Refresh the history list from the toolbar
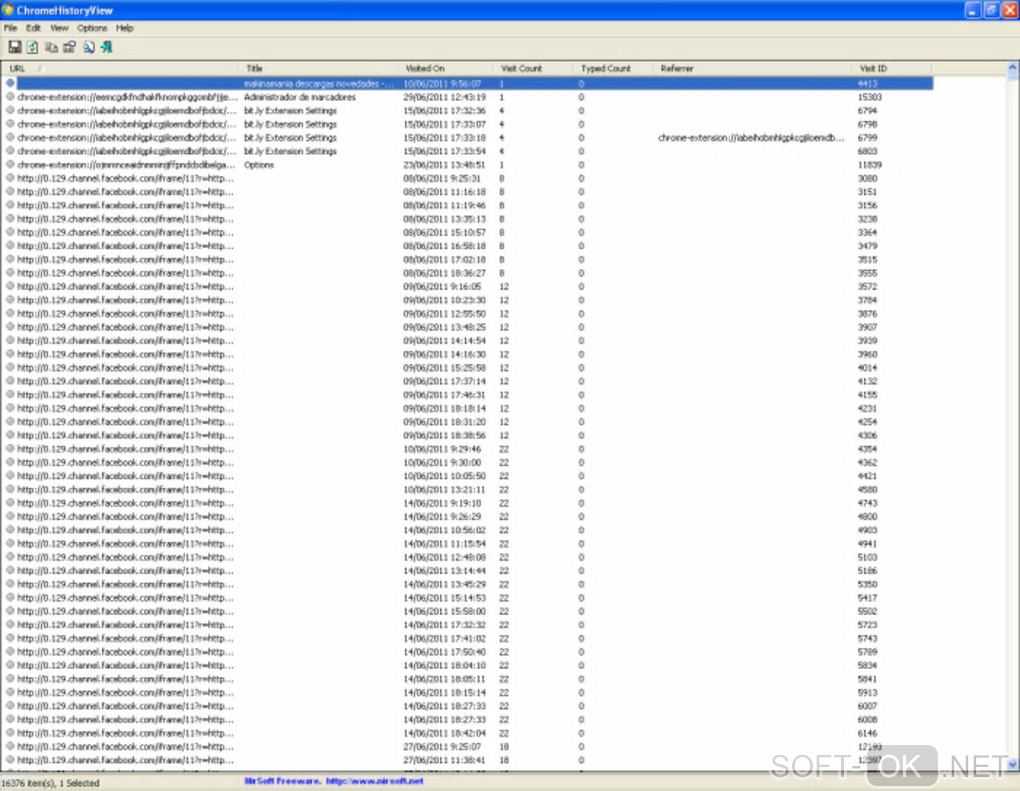 coord(33,47)
